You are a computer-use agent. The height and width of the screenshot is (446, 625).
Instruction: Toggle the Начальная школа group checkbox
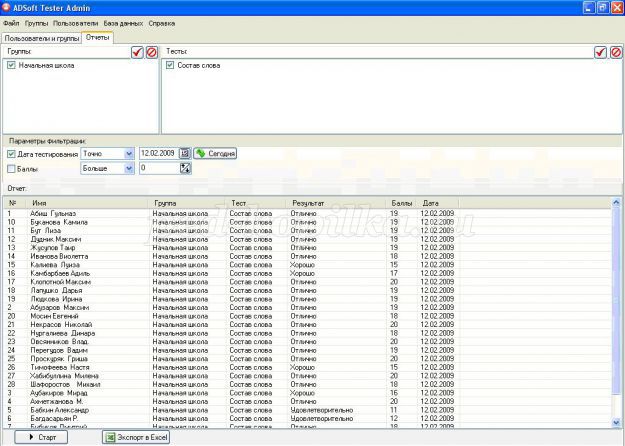pyautogui.click(x=12, y=65)
